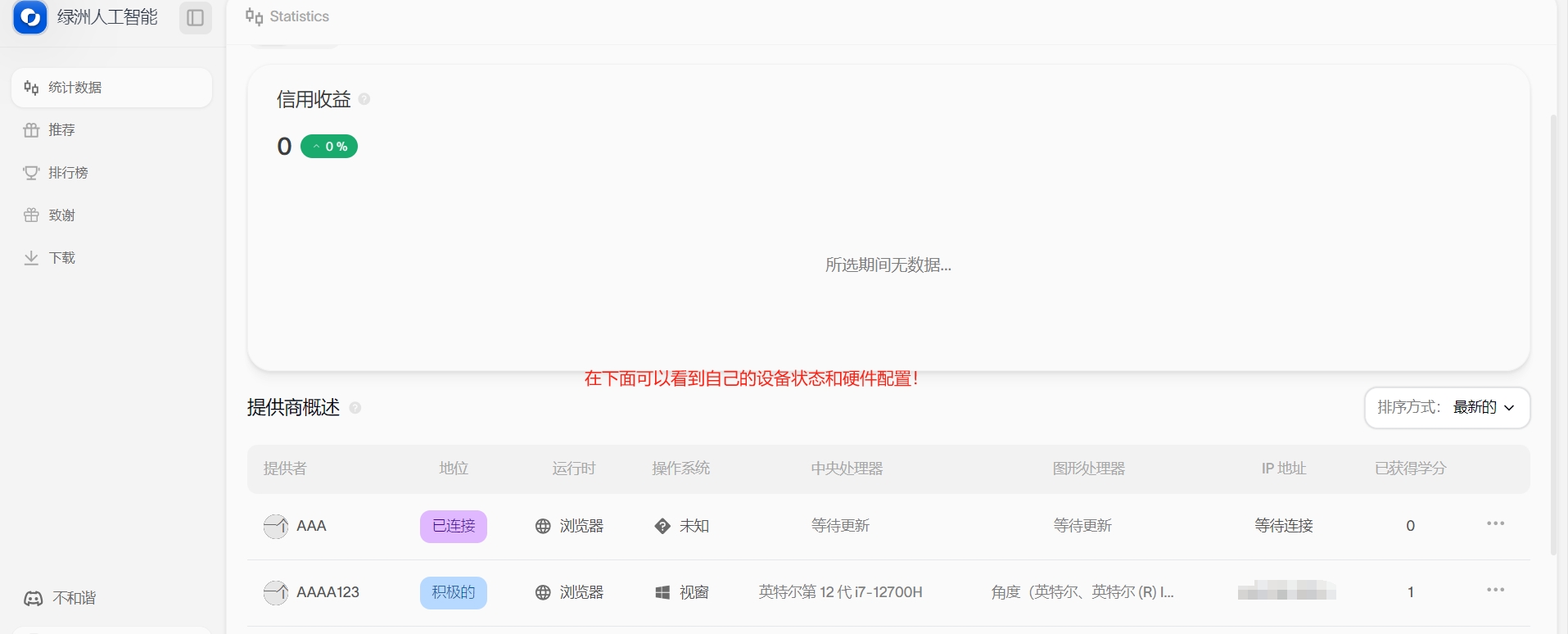Click the 图形处理器 column header
Screen dimensions: 1568x634
1089,469
